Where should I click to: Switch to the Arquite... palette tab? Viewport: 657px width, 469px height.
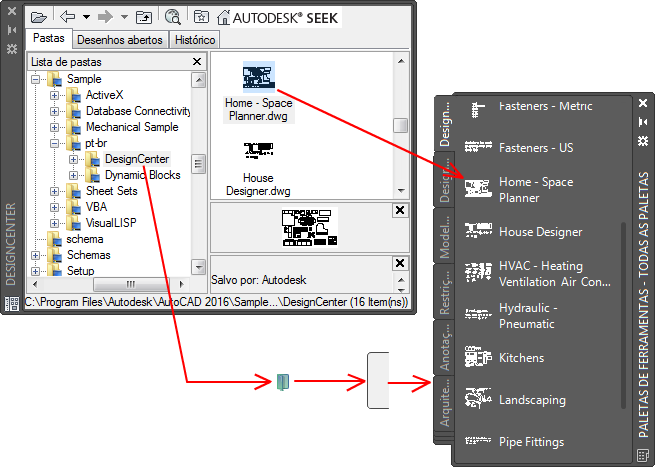click(x=445, y=404)
